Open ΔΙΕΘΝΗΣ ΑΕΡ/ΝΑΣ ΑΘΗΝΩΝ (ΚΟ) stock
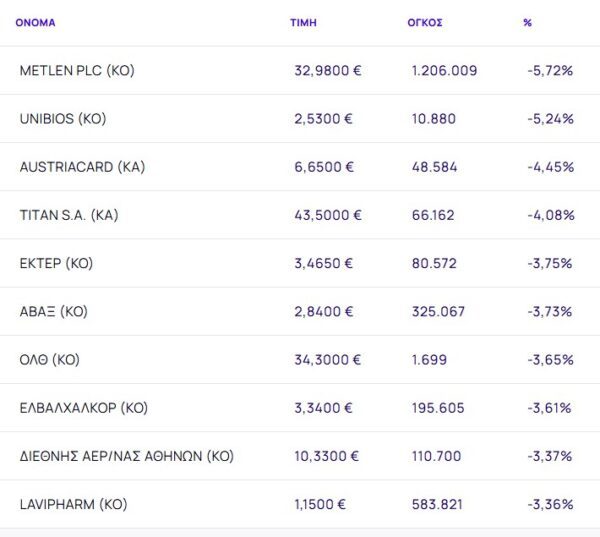Viewport: 600px width, 537px height. click(x=127, y=456)
